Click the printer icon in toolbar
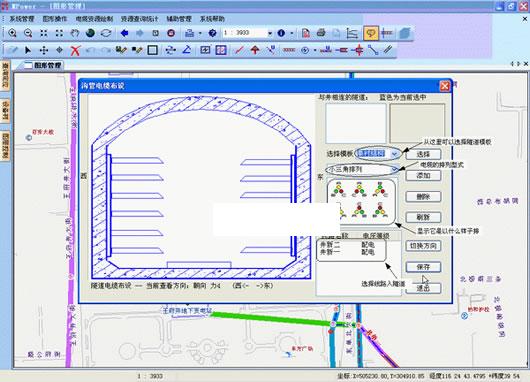This screenshot has height=382, width=530. (x=321, y=33)
